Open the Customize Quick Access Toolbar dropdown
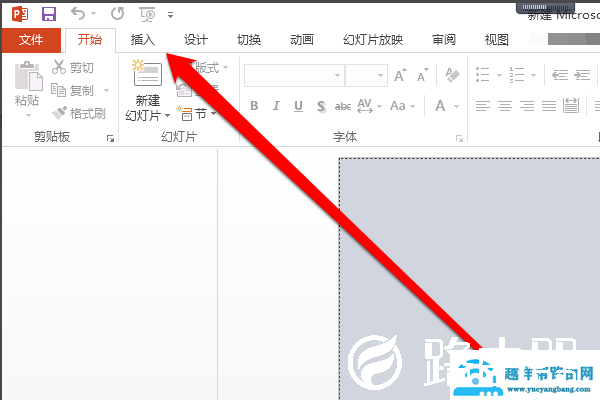The height and width of the screenshot is (400, 600). pyautogui.click(x=170, y=15)
